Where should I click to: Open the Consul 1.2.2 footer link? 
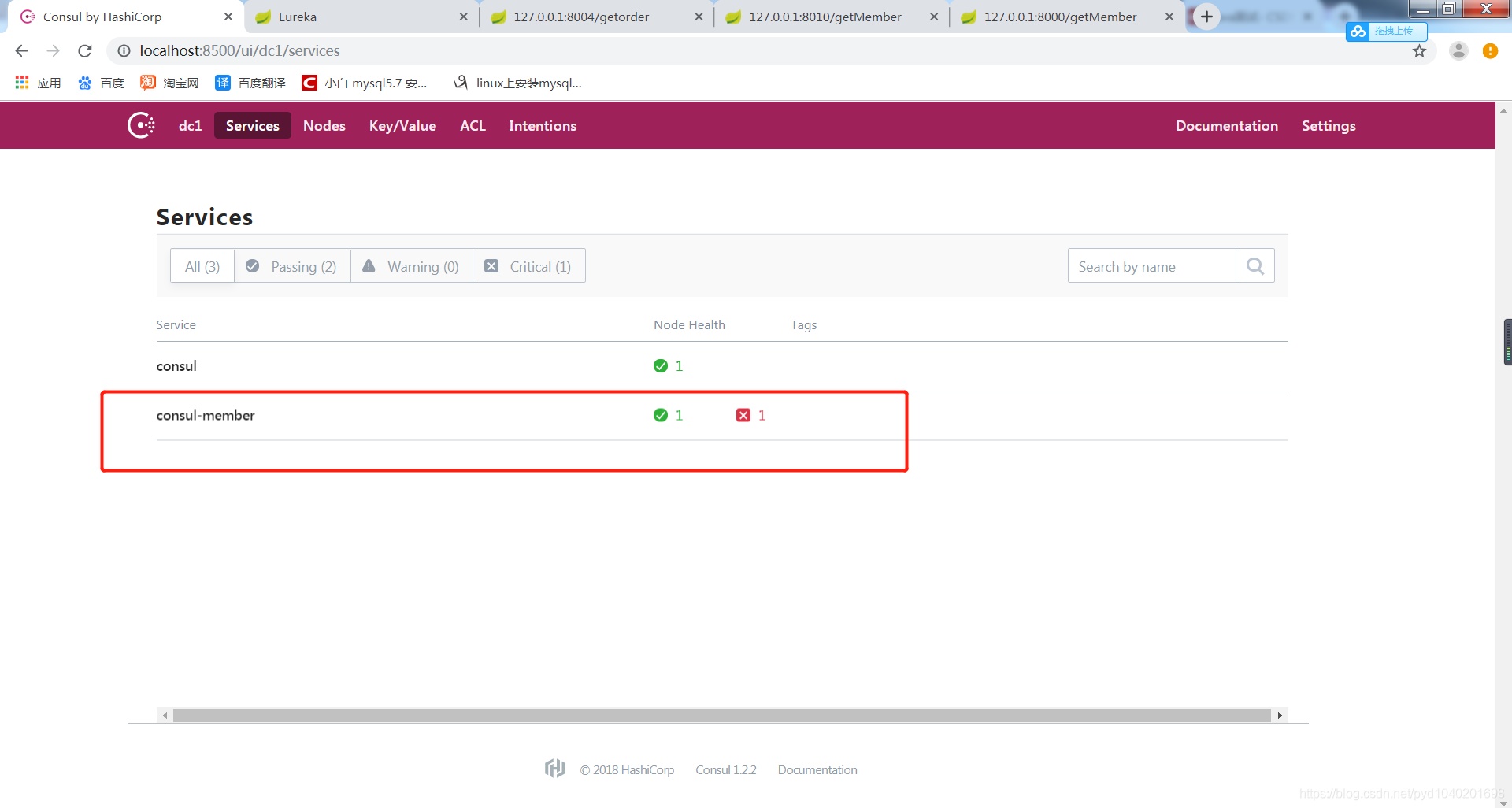pyautogui.click(x=726, y=769)
